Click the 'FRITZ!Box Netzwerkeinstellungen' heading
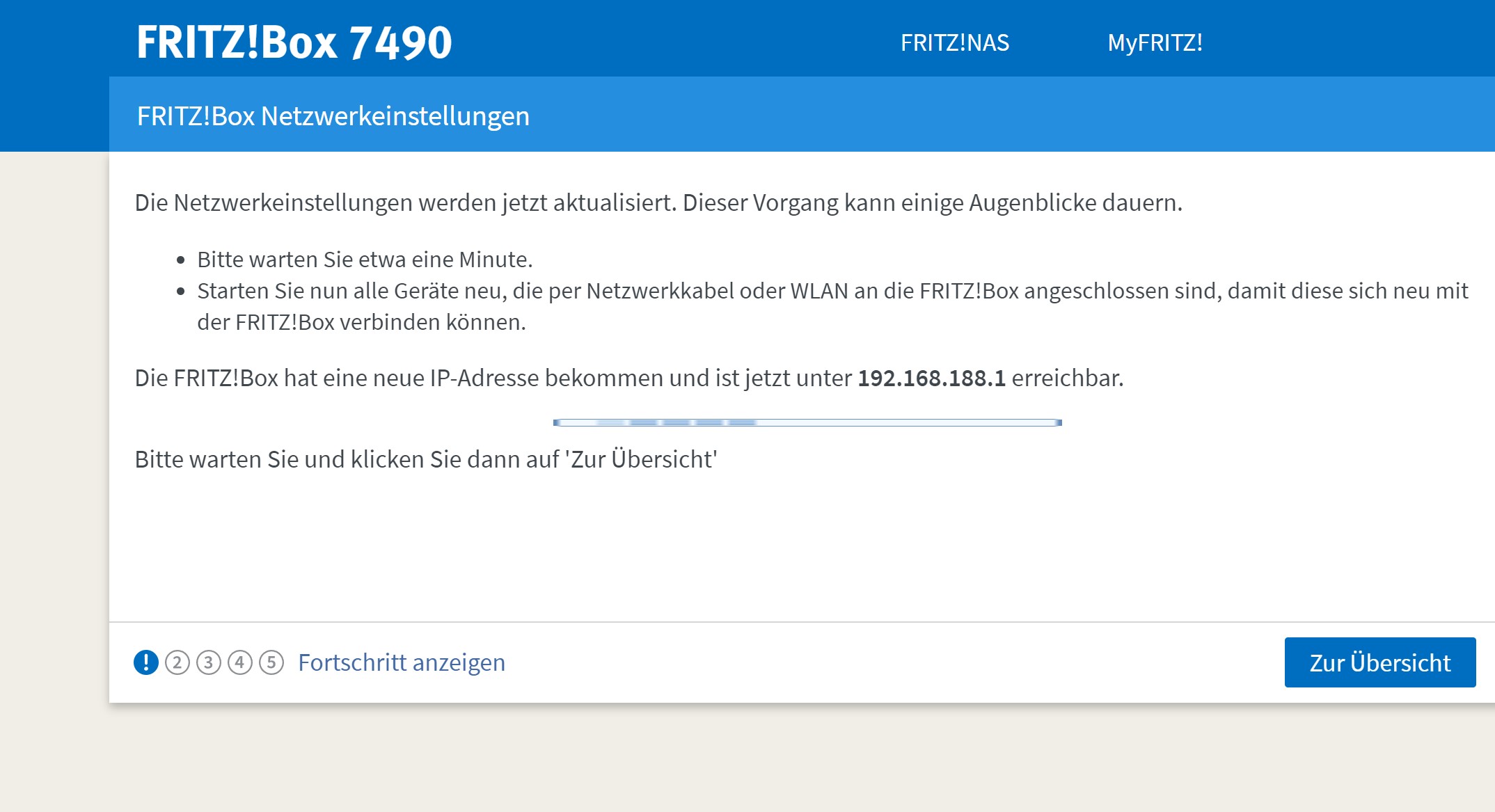This screenshot has height=812, width=1495. pyautogui.click(x=333, y=116)
